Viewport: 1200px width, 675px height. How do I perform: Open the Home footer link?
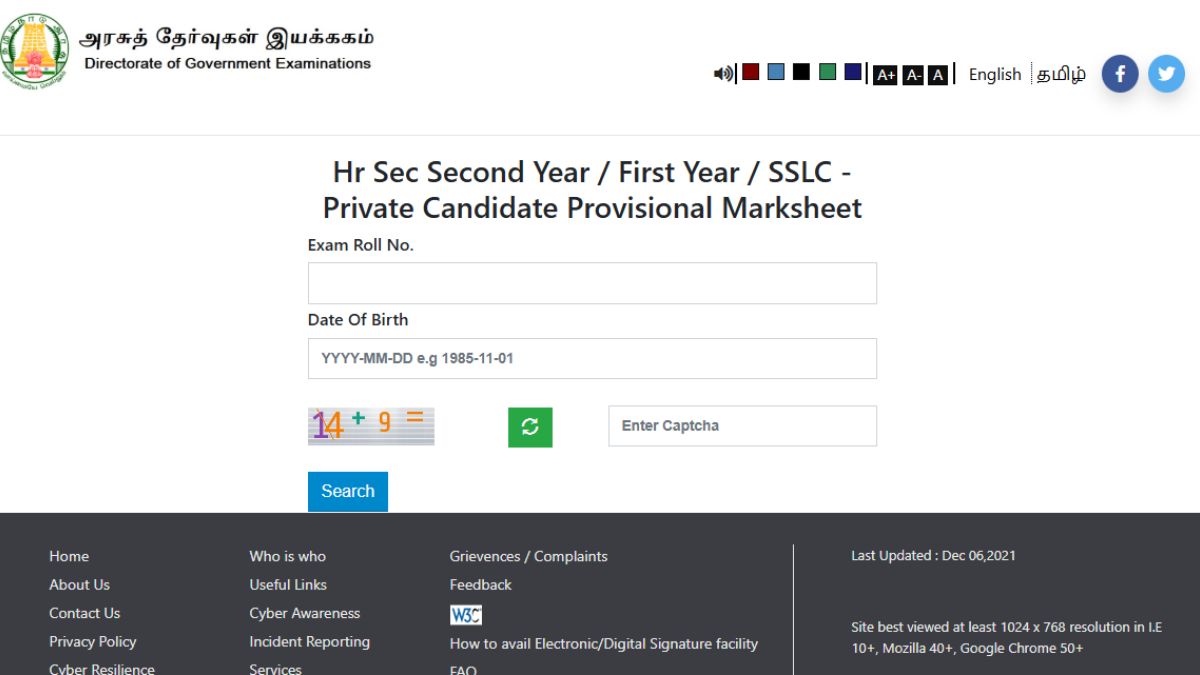coord(69,556)
